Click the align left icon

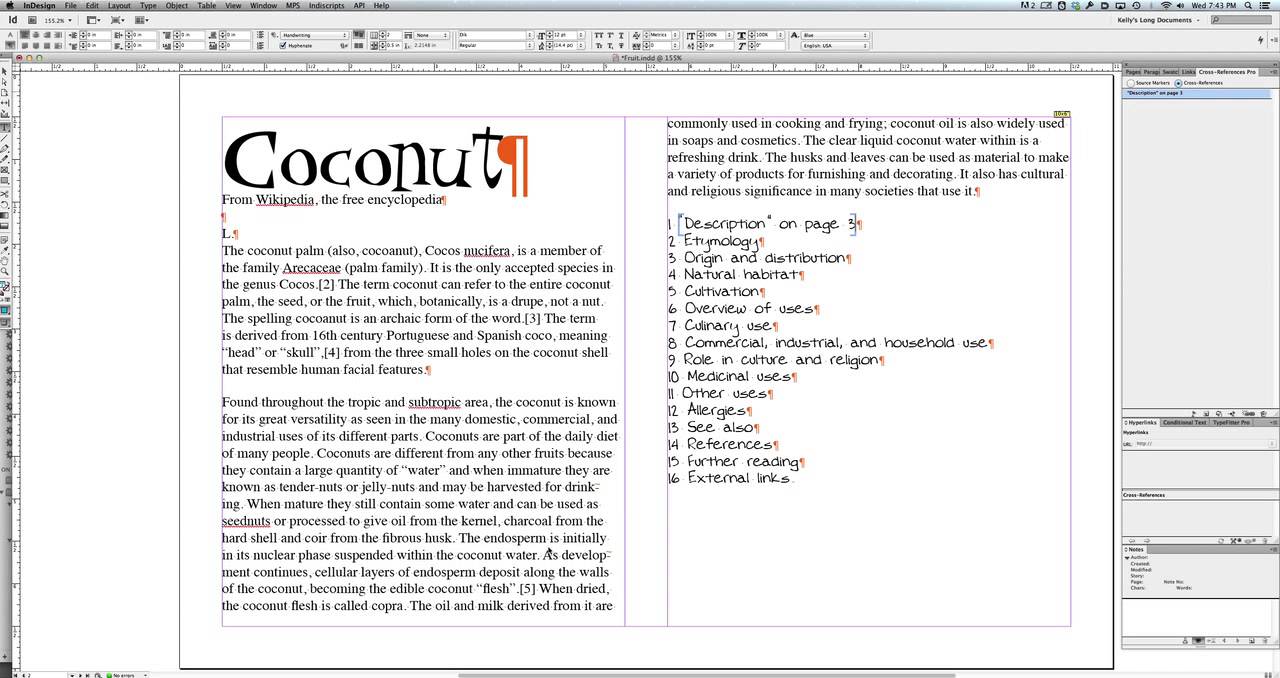coord(25,35)
